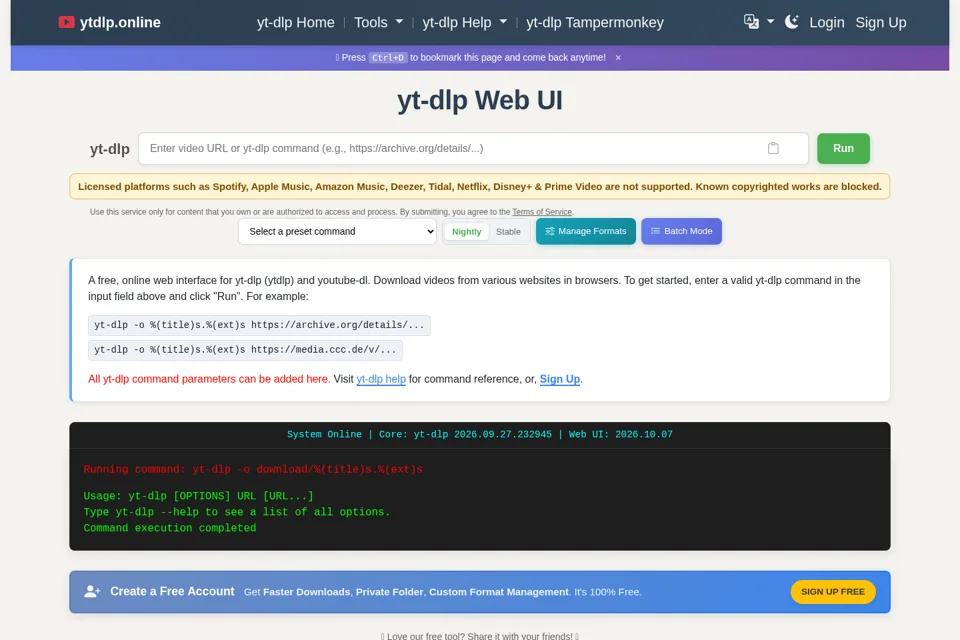
Task: Go to yt-dlp Home
Action: point(296,23)
